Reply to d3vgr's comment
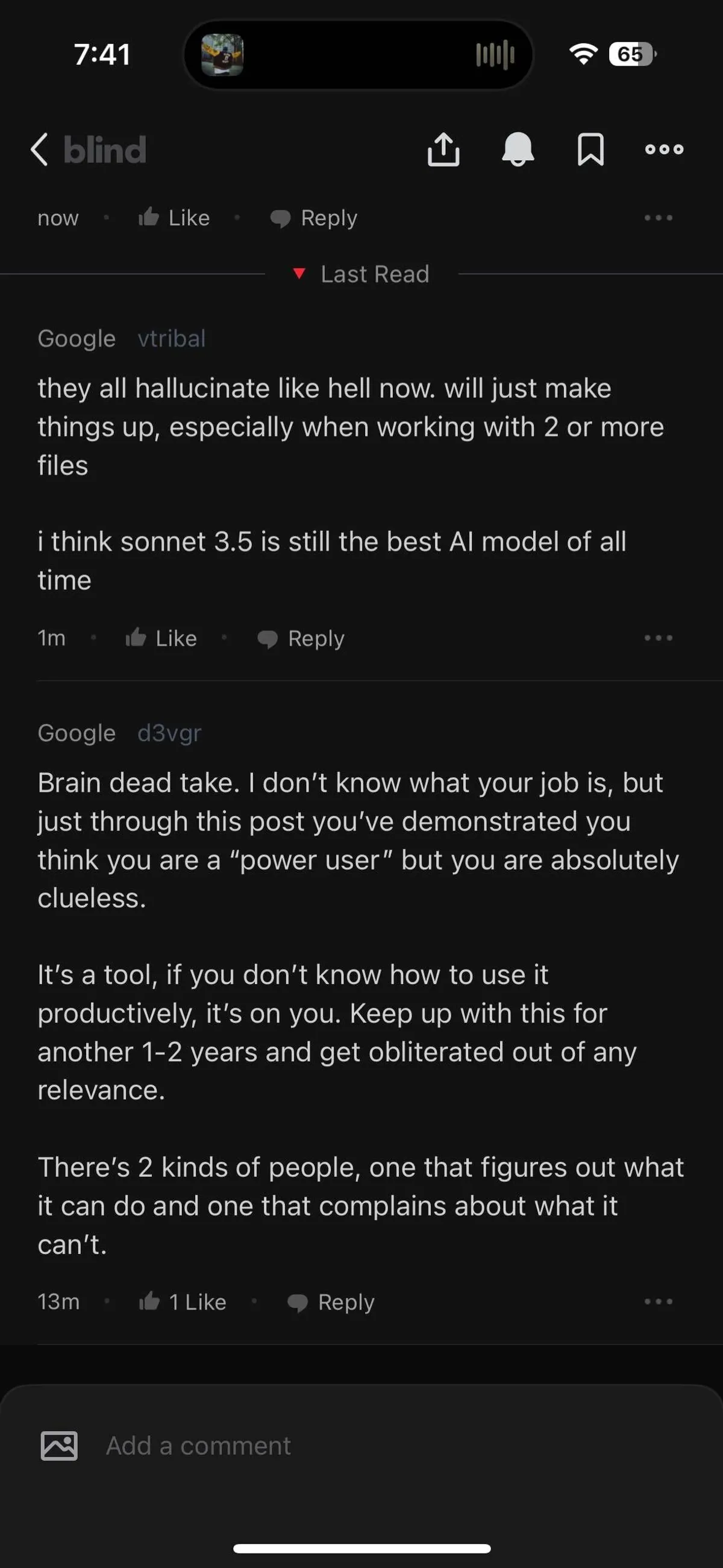Viewport: 723px width, 1568px height. coord(331,1302)
